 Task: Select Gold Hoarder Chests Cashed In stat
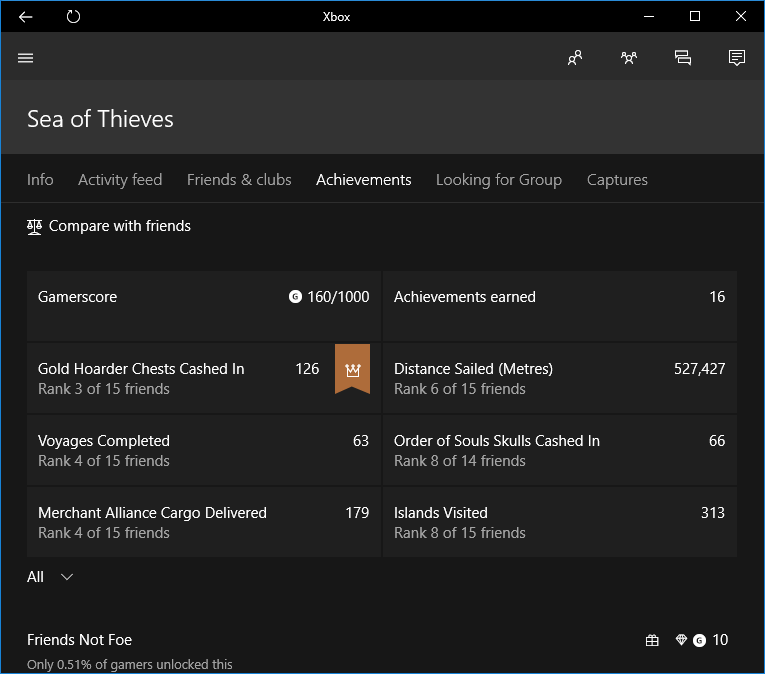pos(204,378)
